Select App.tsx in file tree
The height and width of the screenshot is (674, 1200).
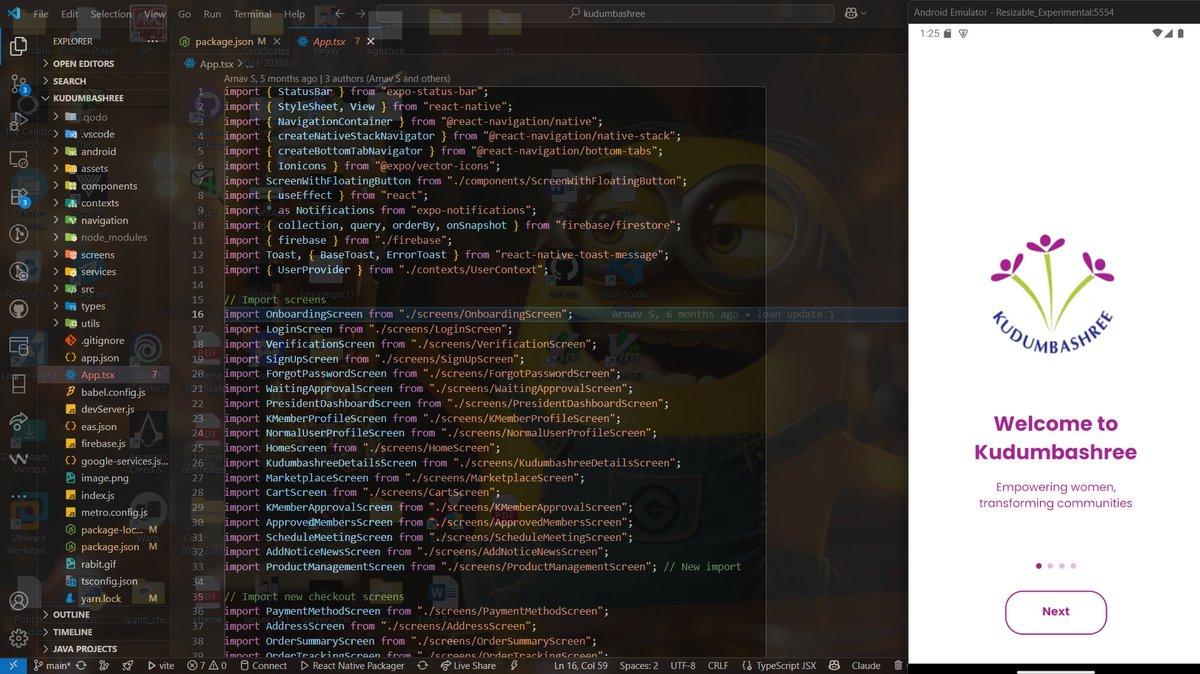97,375
